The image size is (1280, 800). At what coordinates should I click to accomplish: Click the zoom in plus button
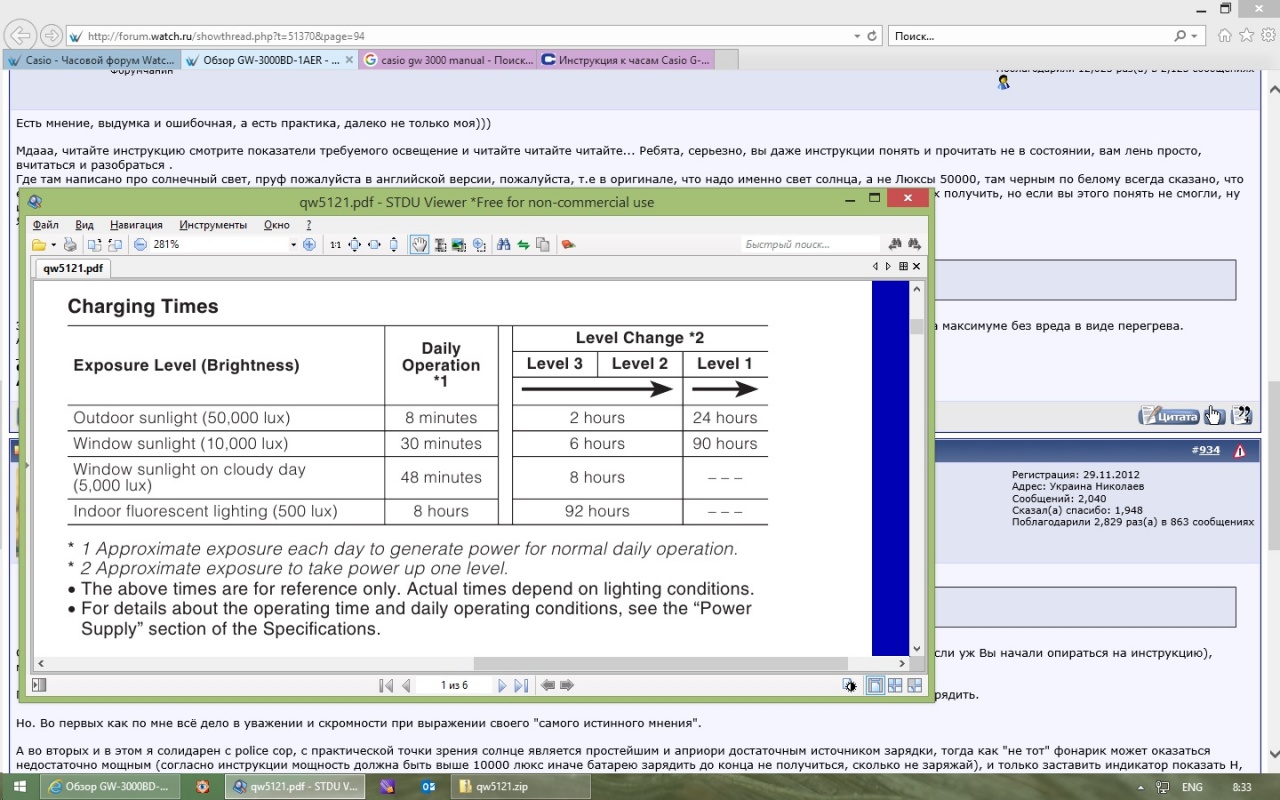point(309,244)
